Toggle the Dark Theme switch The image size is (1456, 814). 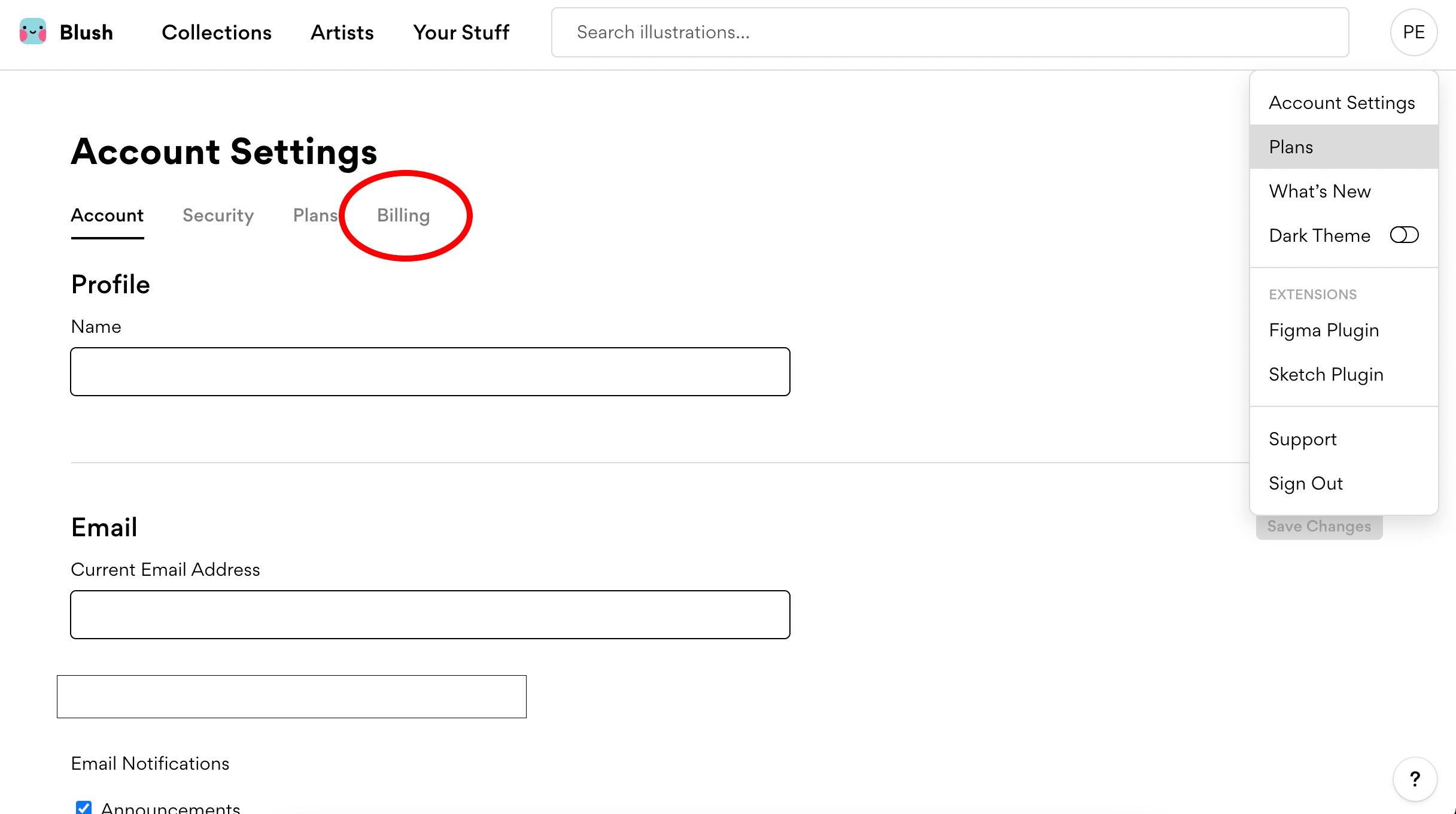point(1404,235)
